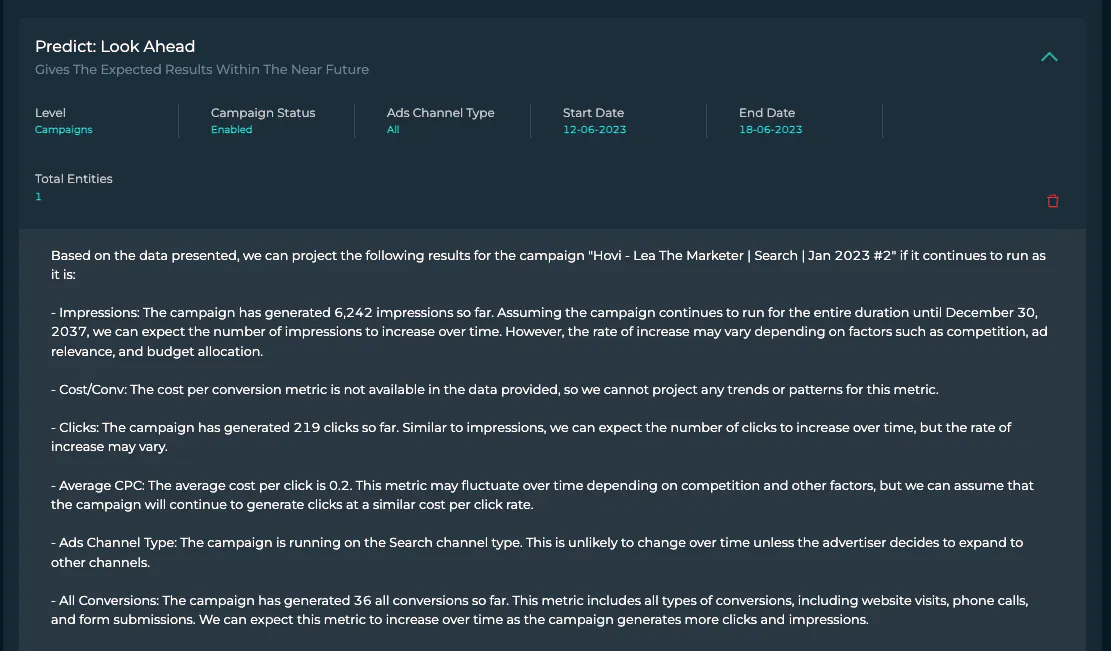Click the subtitle Gives The Expected Results
Image resolution: width=1111 pixels, height=651 pixels.
pyautogui.click(x=202, y=69)
